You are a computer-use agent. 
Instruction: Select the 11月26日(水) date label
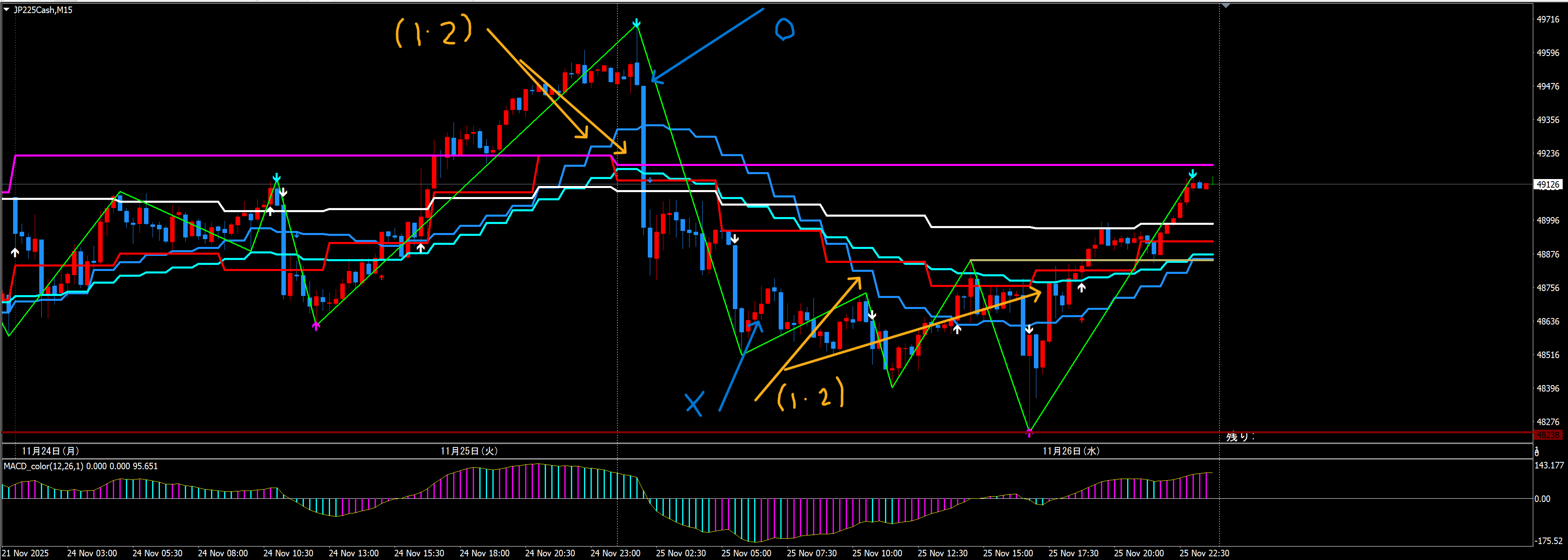click(1071, 451)
